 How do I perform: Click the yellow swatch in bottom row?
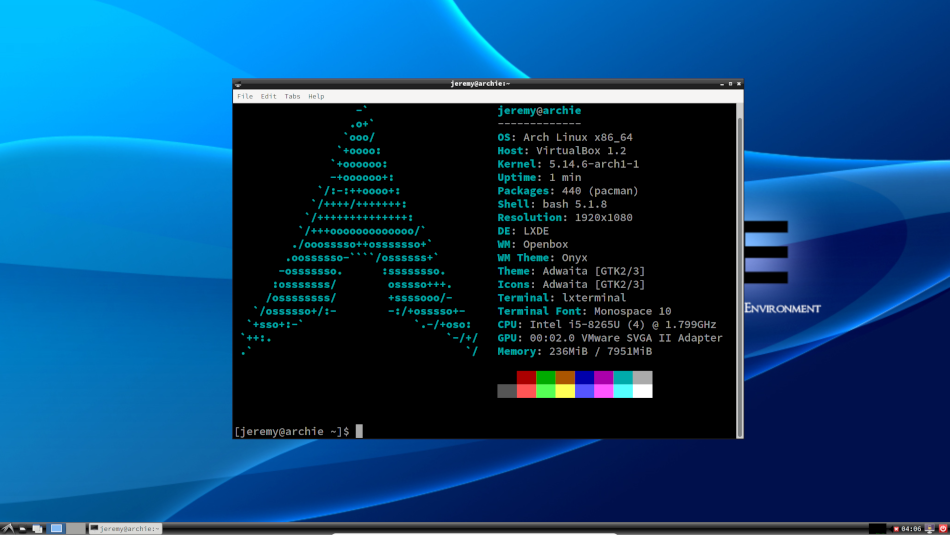coord(565,391)
